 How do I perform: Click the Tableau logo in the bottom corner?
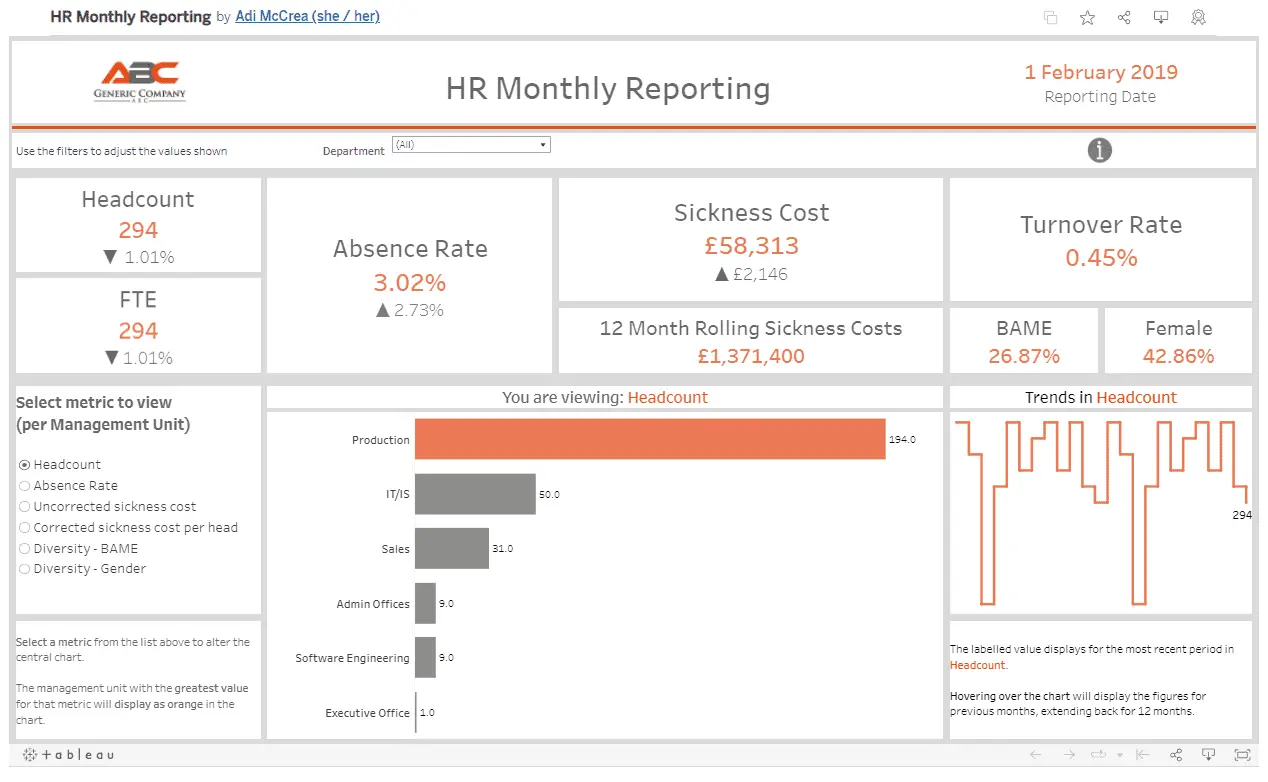point(67,755)
